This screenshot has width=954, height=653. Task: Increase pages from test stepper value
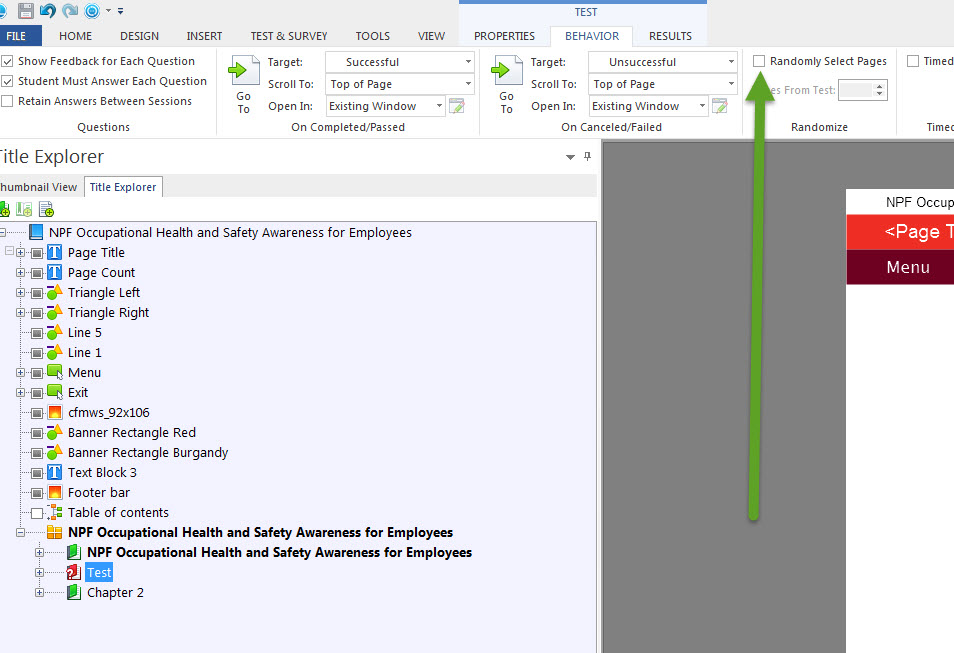pos(880,86)
